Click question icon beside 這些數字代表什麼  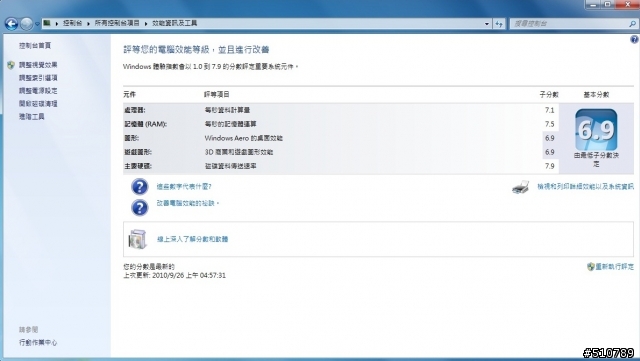click(x=140, y=187)
